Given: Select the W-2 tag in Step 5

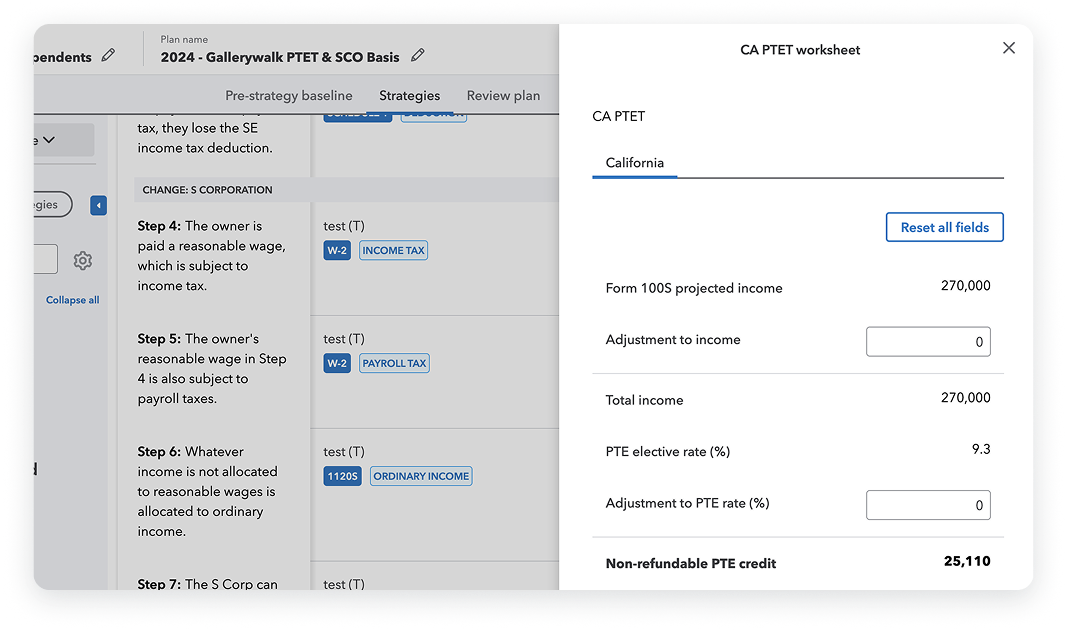Looking at the screenshot, I should tap(337, 363).
